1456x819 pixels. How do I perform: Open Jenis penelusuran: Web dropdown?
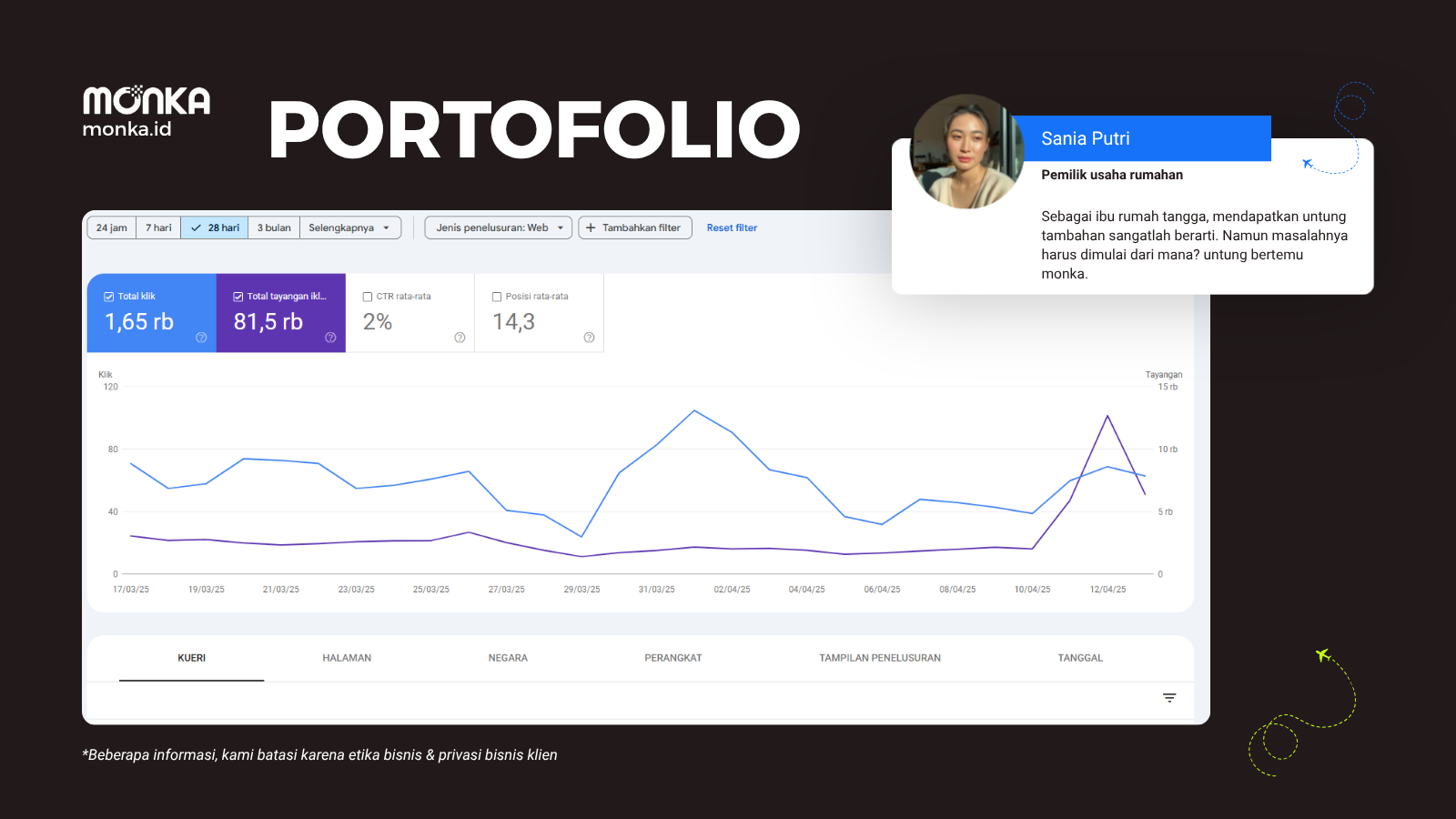[x=499, y=227]
